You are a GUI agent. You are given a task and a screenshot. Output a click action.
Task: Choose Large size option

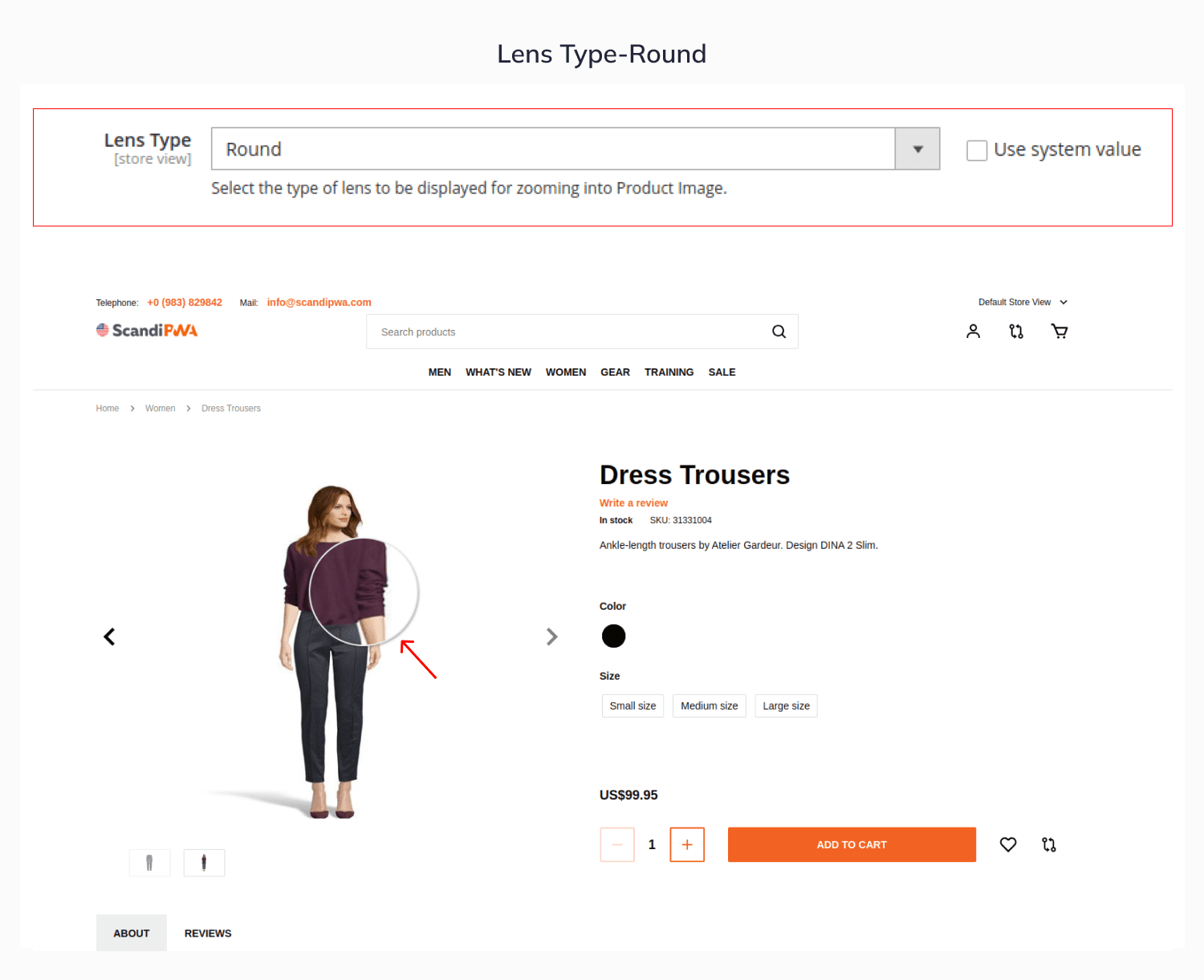click(x=786, y=706)
